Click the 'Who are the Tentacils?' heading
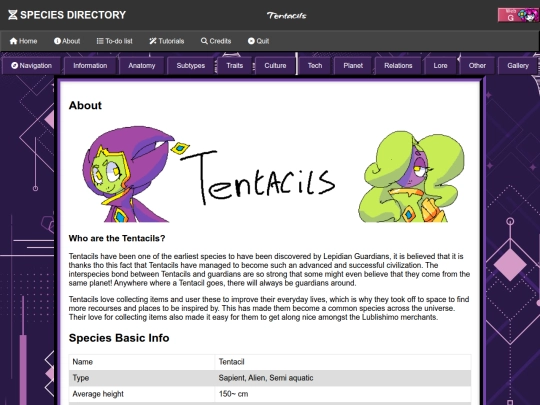The image size is (540, 405). (117, 238)
